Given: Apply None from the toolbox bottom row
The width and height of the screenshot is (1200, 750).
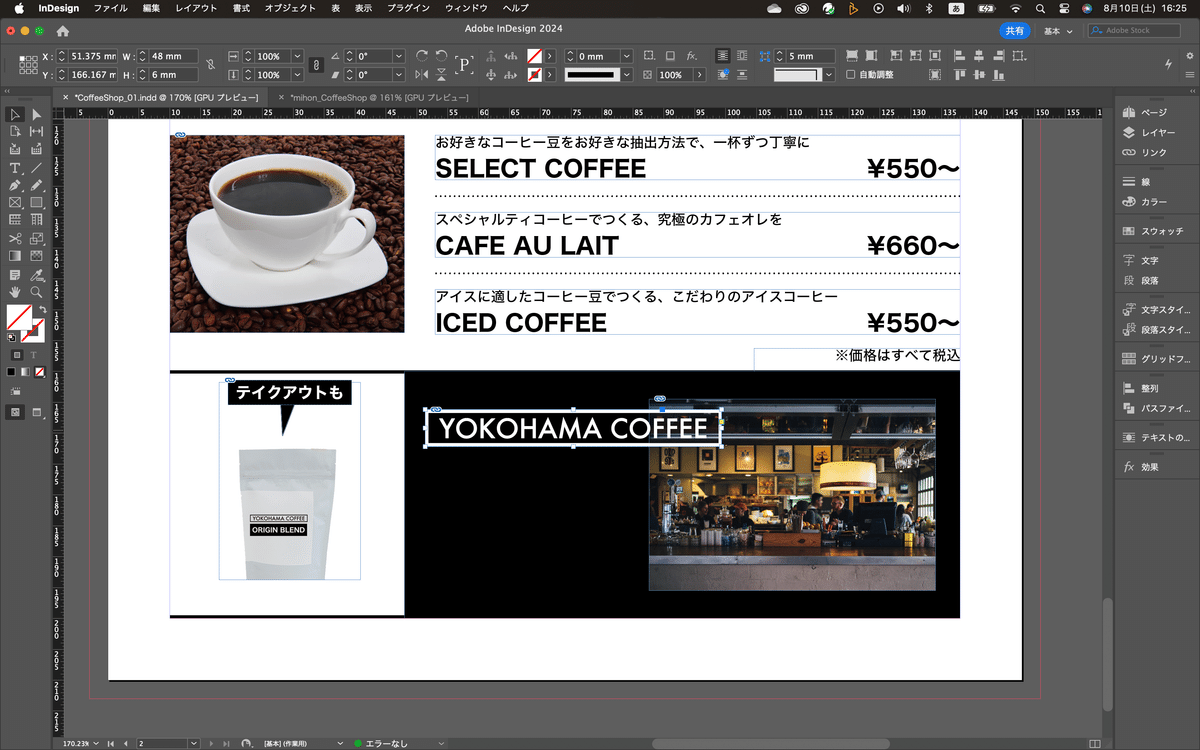Looking at the screenshot, I should pyautogui.click(x=40, y=372).
